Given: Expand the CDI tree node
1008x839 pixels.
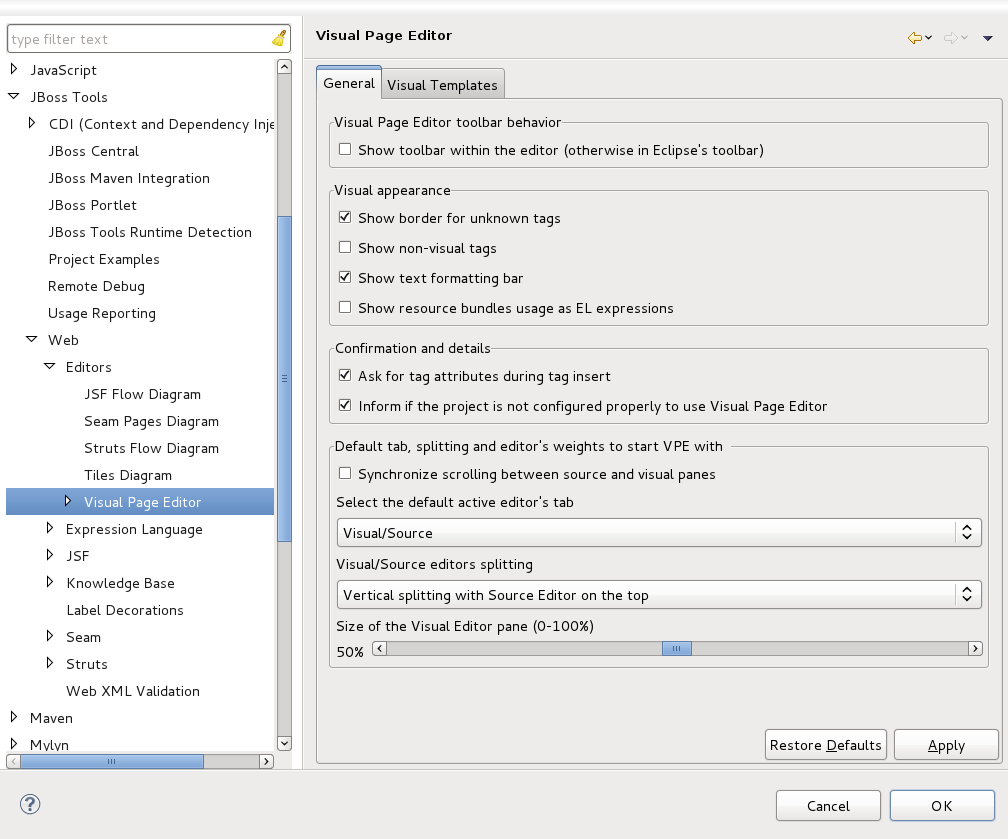Looking at the screenshot, I should [x=32, y=122].
